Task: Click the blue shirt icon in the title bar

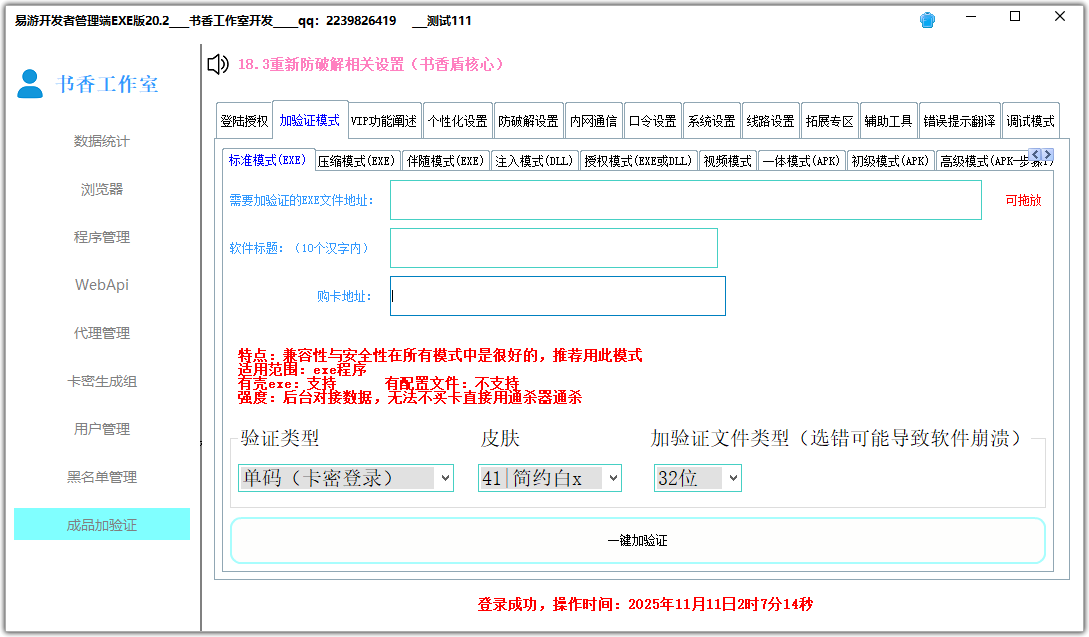Action: [926, 19]
